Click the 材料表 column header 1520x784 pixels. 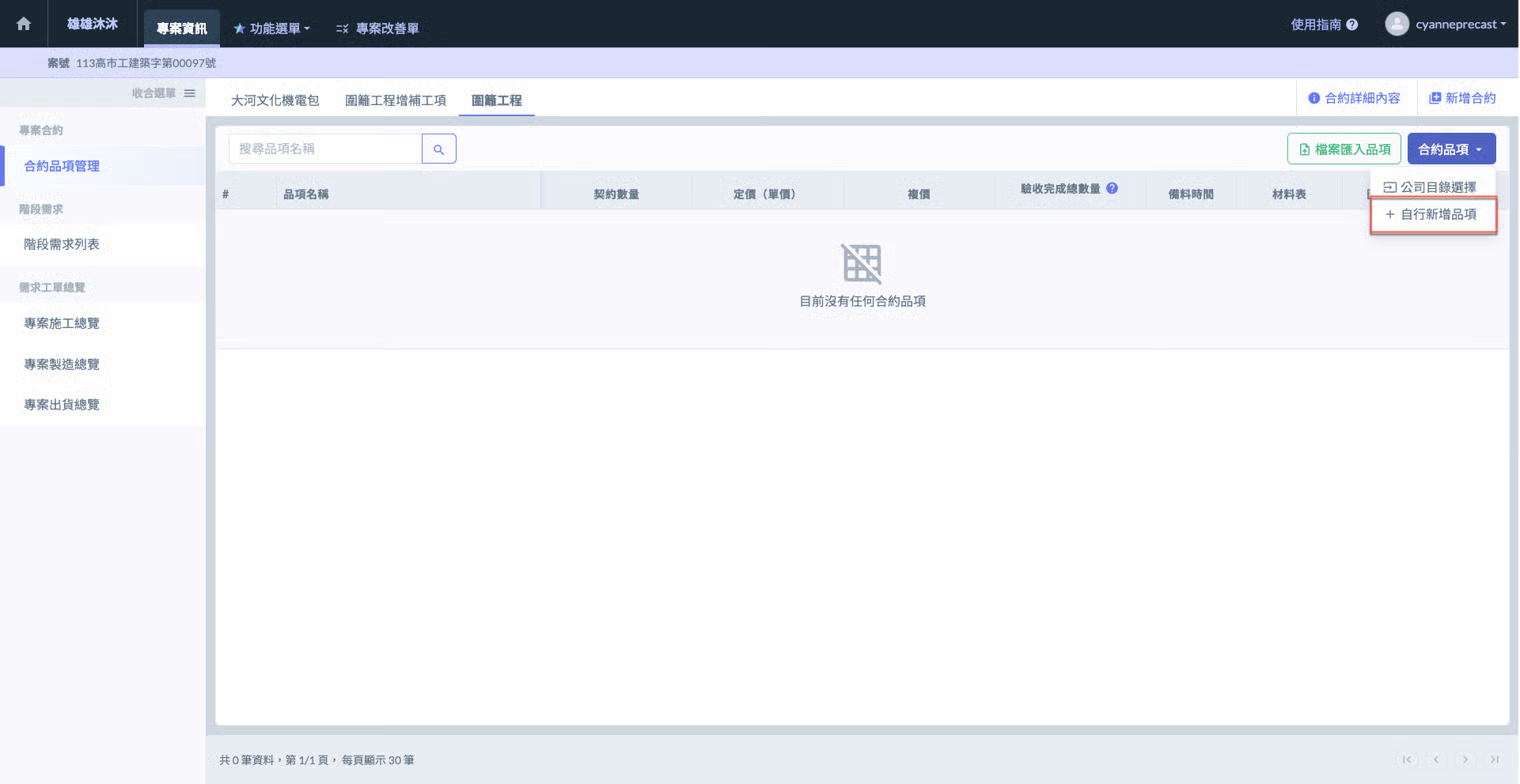[1289, 194]
